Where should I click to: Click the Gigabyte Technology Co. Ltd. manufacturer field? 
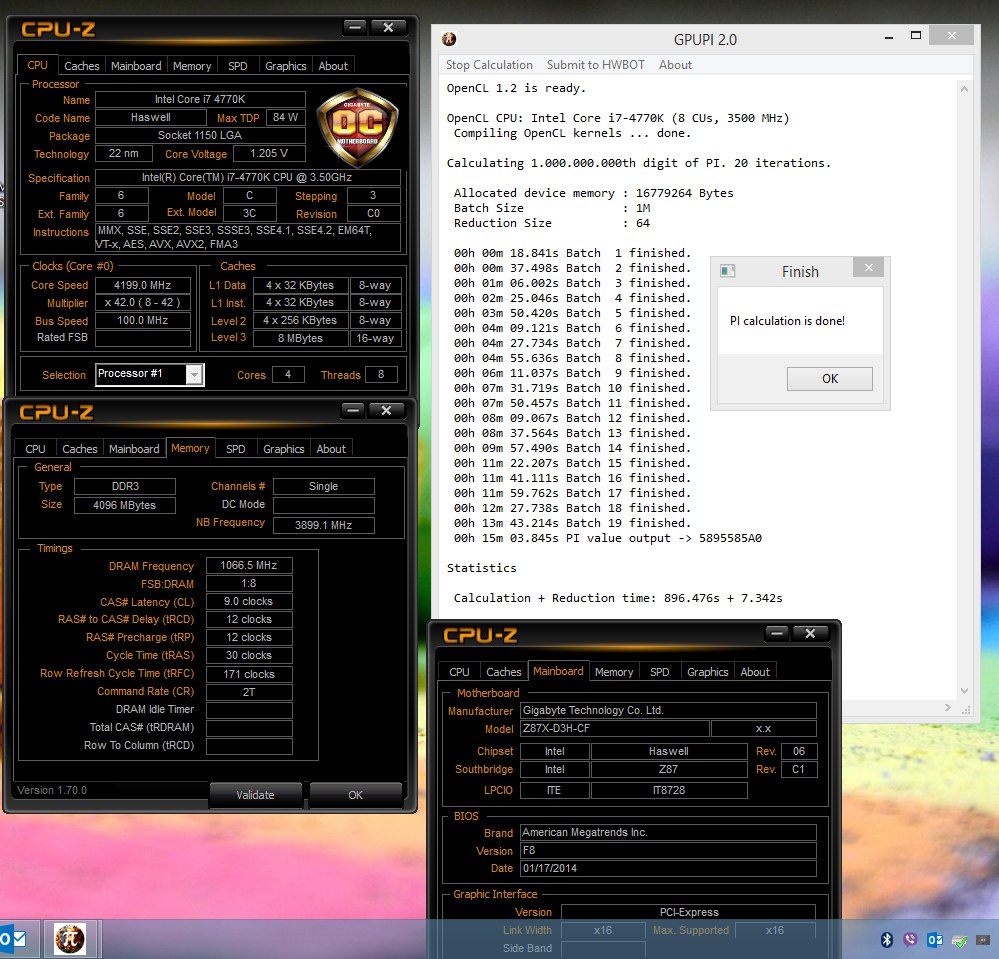coord(668,710)
